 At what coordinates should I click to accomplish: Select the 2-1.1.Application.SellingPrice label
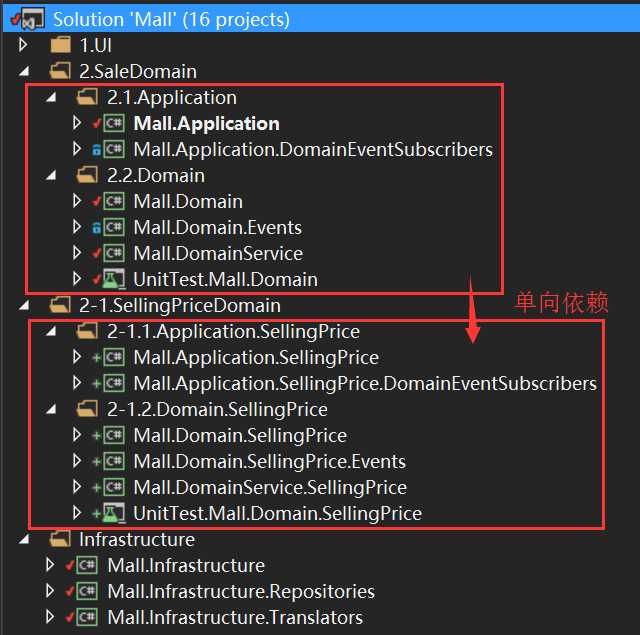pos(233,331)
